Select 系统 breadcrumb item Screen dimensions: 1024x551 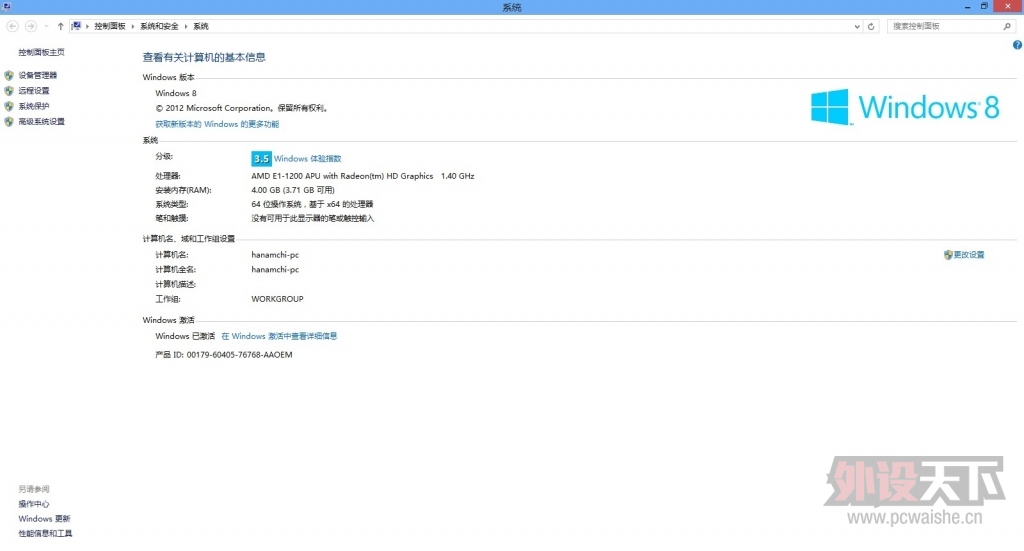200,26
